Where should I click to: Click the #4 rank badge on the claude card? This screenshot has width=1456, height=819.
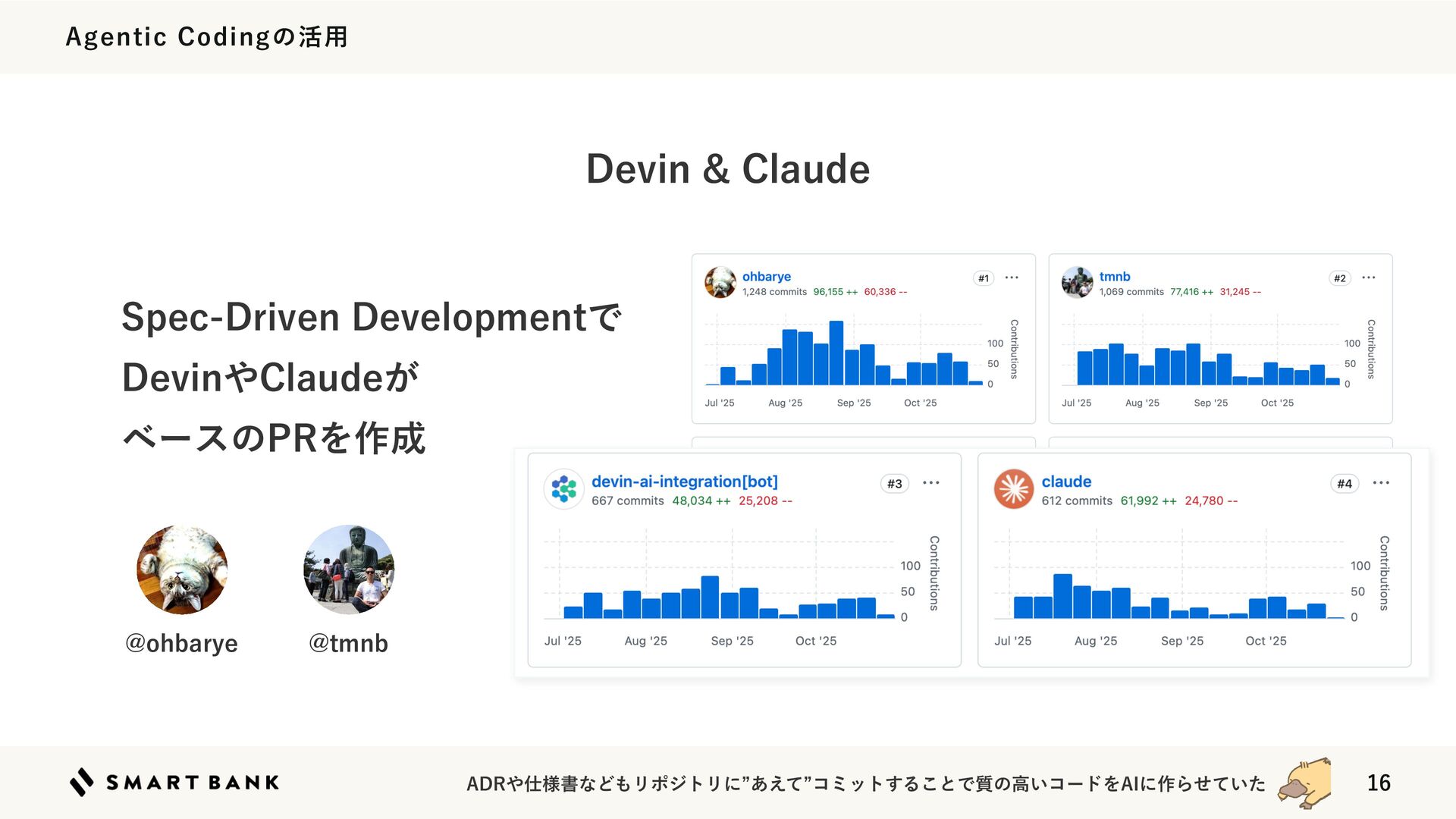pos(1345,484)
